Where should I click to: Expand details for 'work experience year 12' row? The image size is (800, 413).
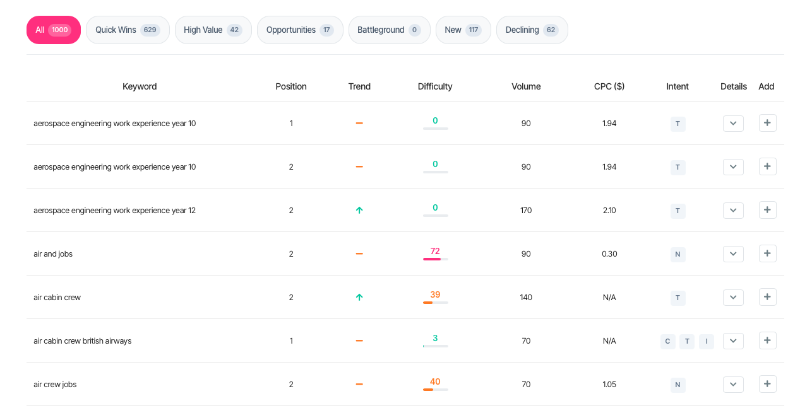[733, 210]
